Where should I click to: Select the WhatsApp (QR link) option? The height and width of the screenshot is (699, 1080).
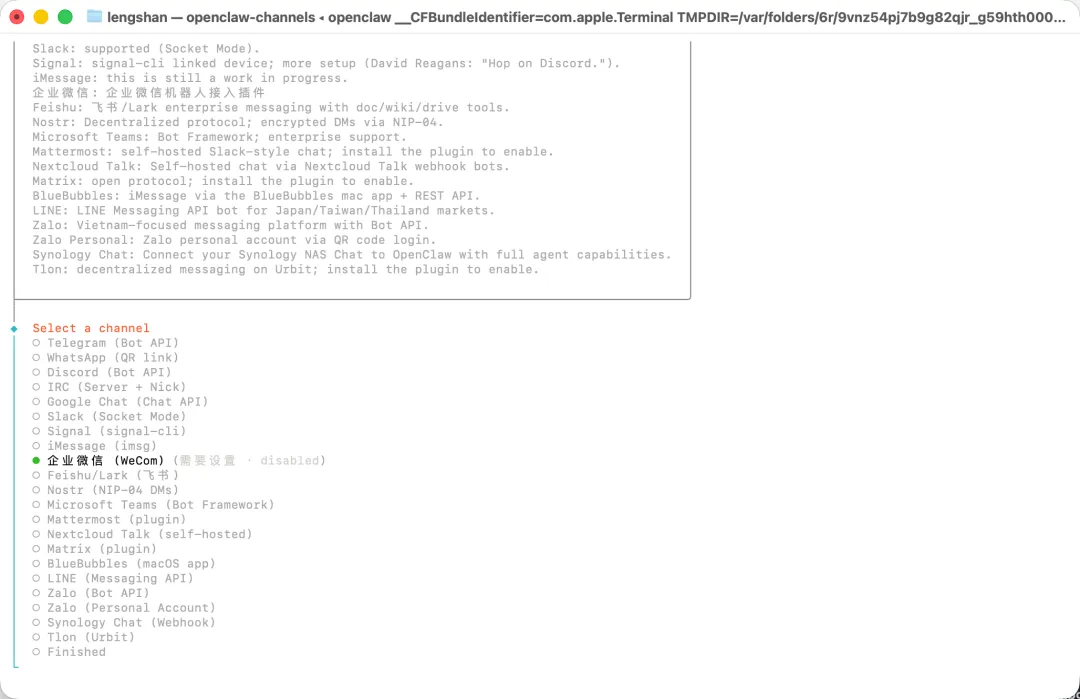tap(105, 357)
